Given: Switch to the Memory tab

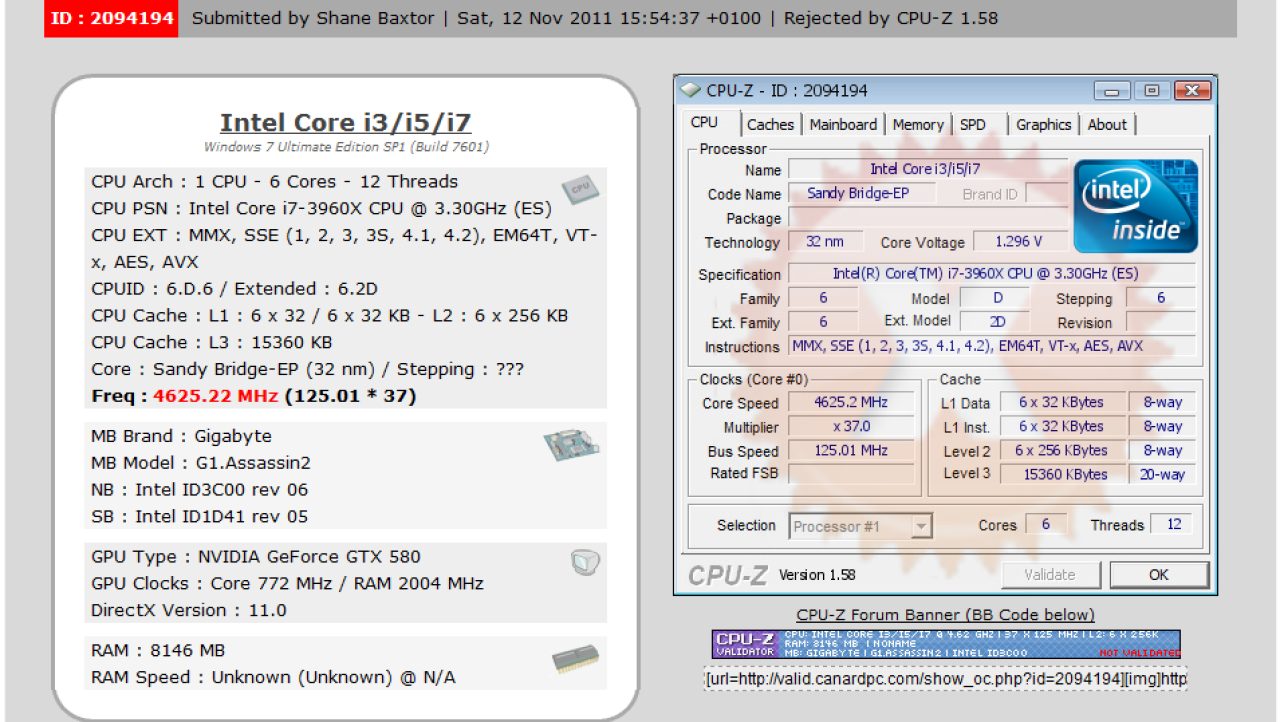Looking at the screenshot, I should [918, 125].
